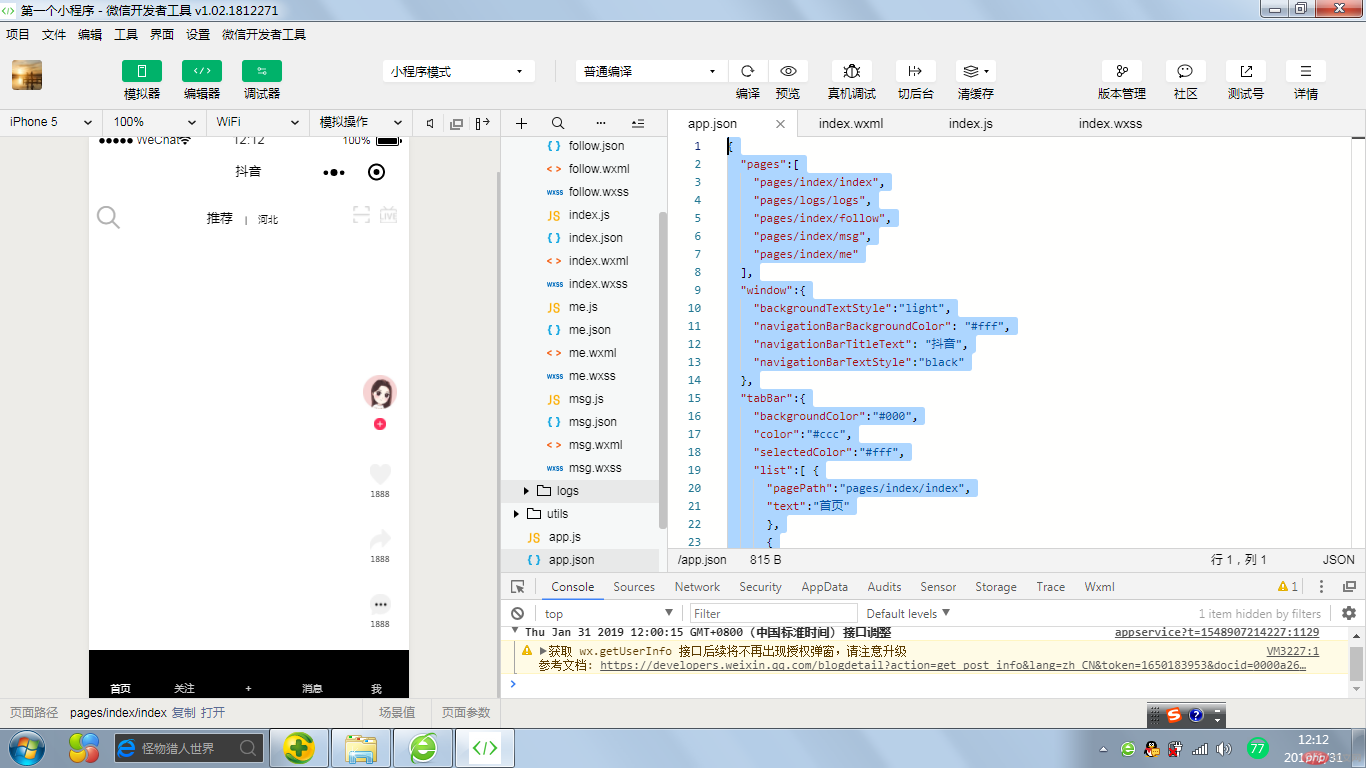Viewport: 1366px width, 768px height.
Task: Open the 设置 menu
Action: (x=198, y=34)
